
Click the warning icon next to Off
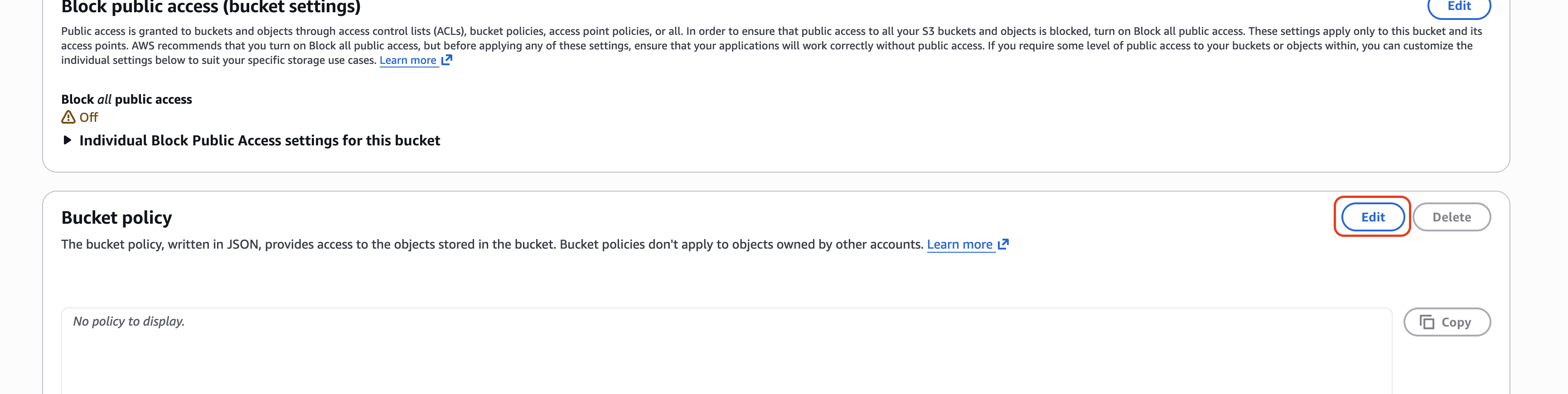click(68, 117)
